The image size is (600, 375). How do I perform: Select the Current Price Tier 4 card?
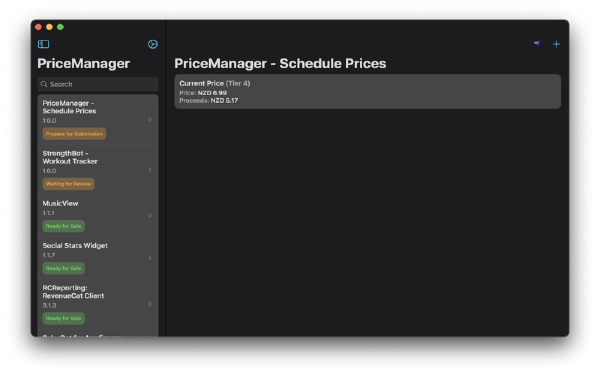pos(368,91)
